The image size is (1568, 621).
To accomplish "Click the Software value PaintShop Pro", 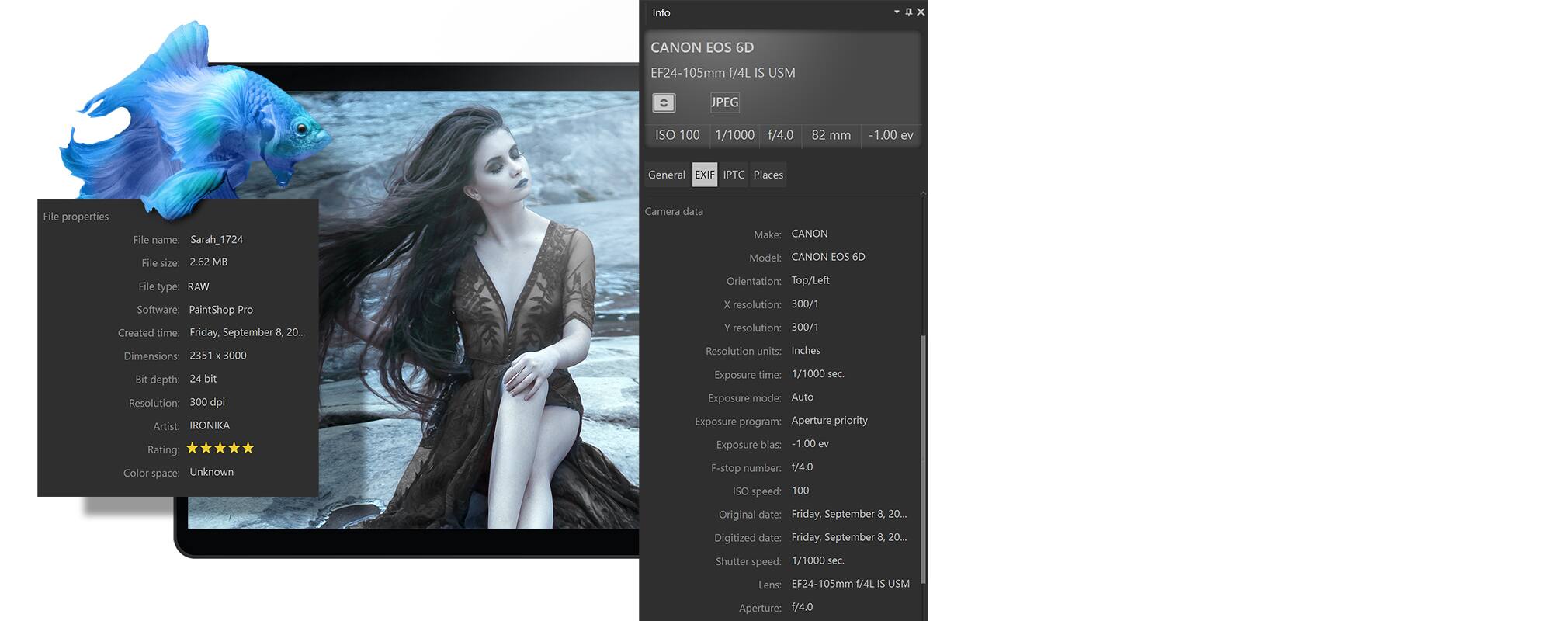I will [221, 309].
